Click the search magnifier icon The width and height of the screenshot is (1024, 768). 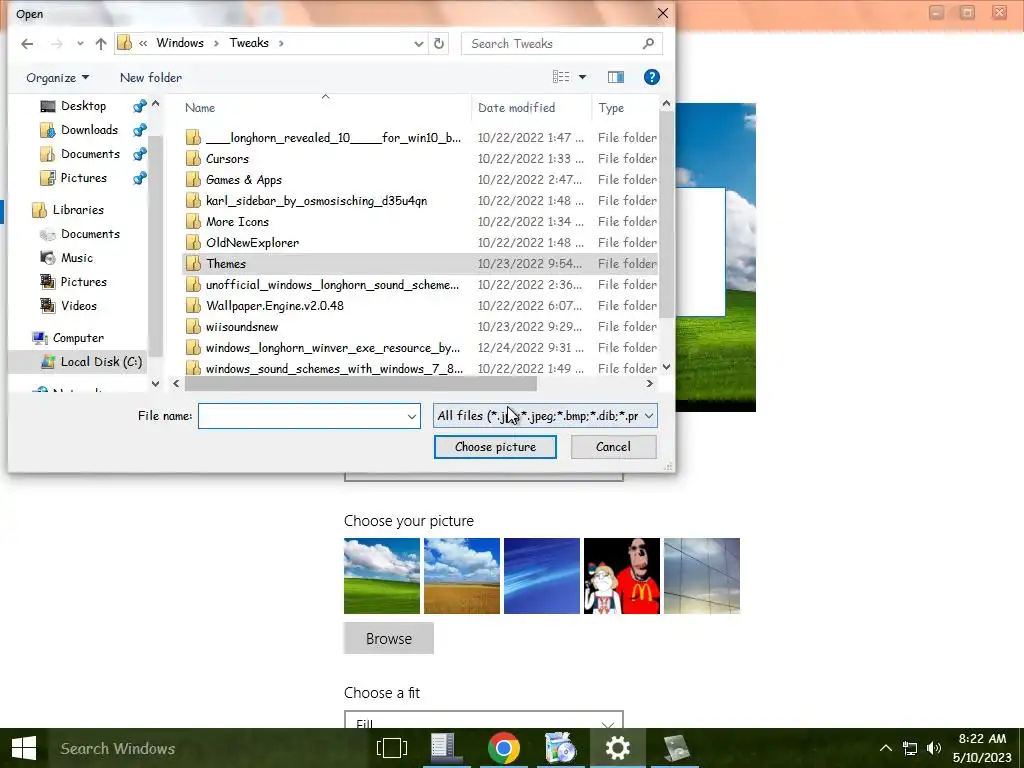click(x=648, y=44)
